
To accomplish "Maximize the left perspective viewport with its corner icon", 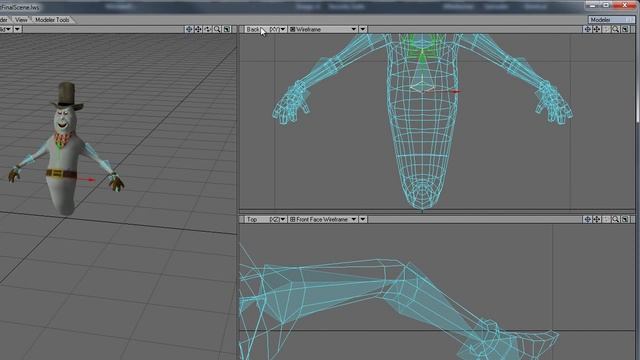I will pos(227,29).
